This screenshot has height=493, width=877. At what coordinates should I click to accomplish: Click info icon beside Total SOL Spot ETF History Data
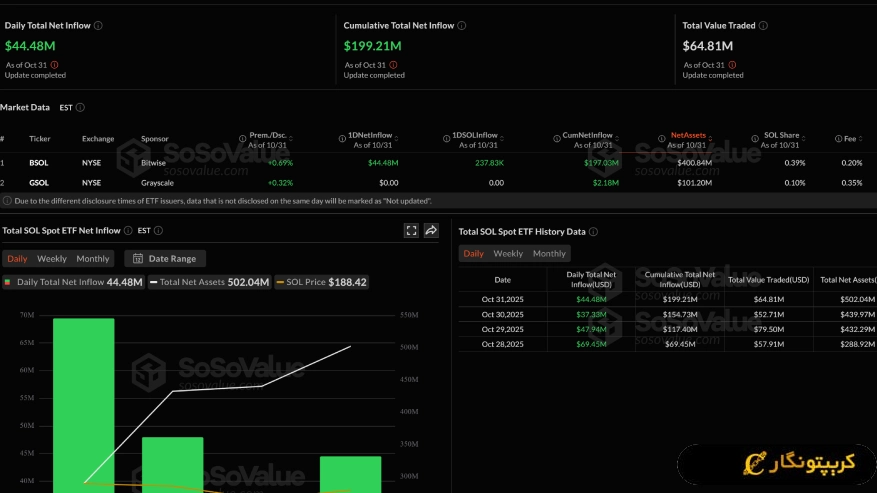594,232
